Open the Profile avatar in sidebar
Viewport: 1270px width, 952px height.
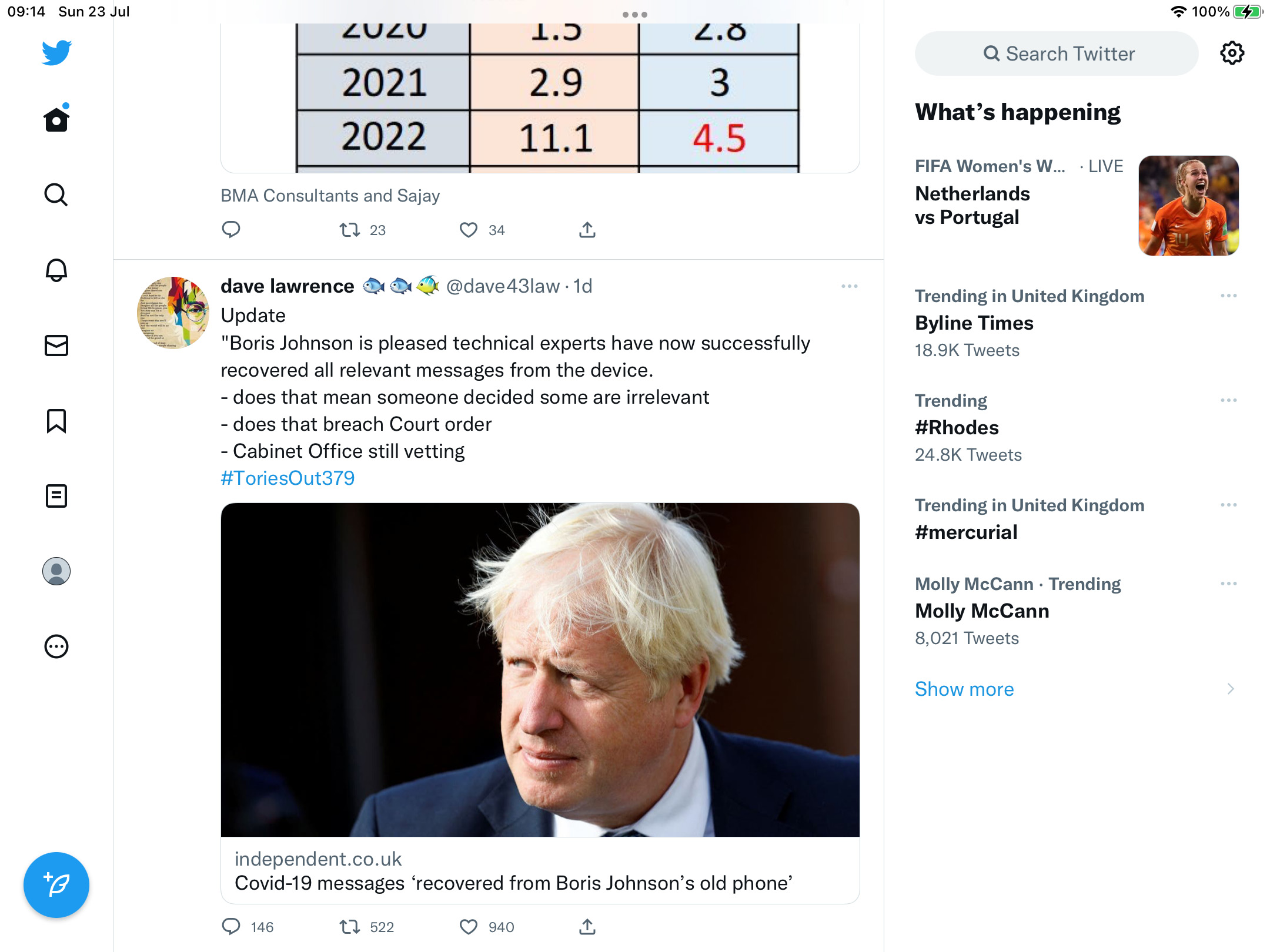tap(56, 571)
